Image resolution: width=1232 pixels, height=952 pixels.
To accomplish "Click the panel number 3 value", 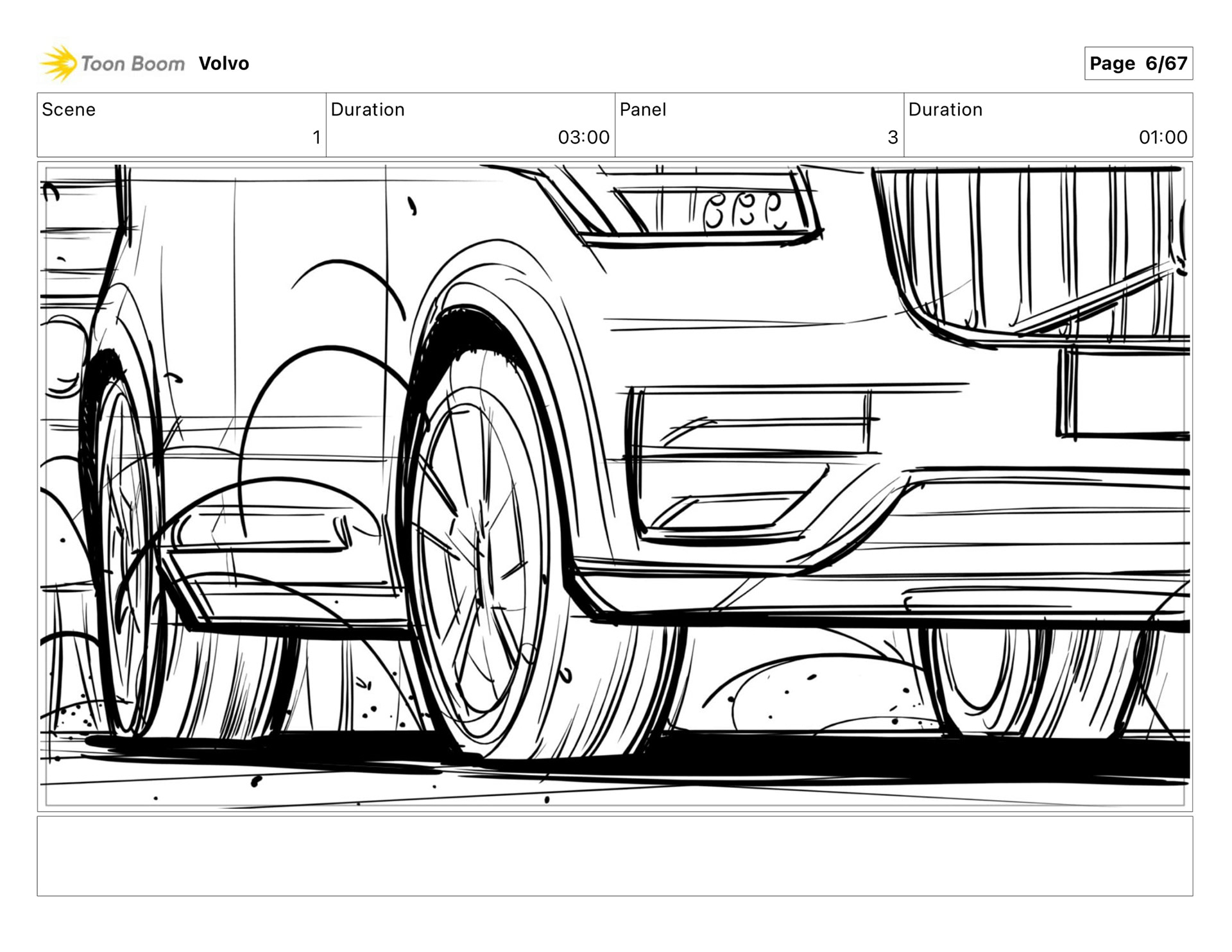I will click(x=892, y=137).
